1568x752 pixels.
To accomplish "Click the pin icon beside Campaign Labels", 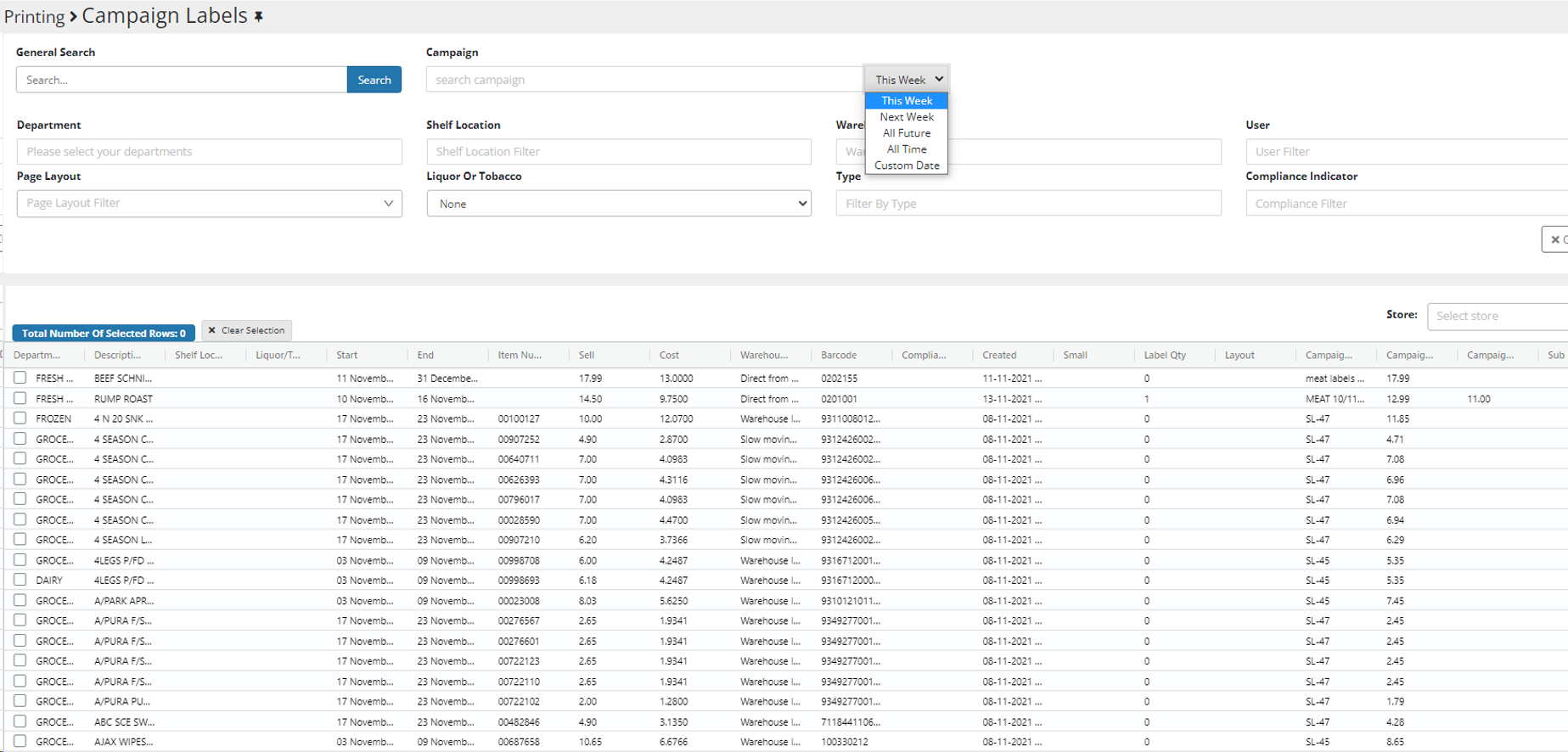I will [259, 16].
